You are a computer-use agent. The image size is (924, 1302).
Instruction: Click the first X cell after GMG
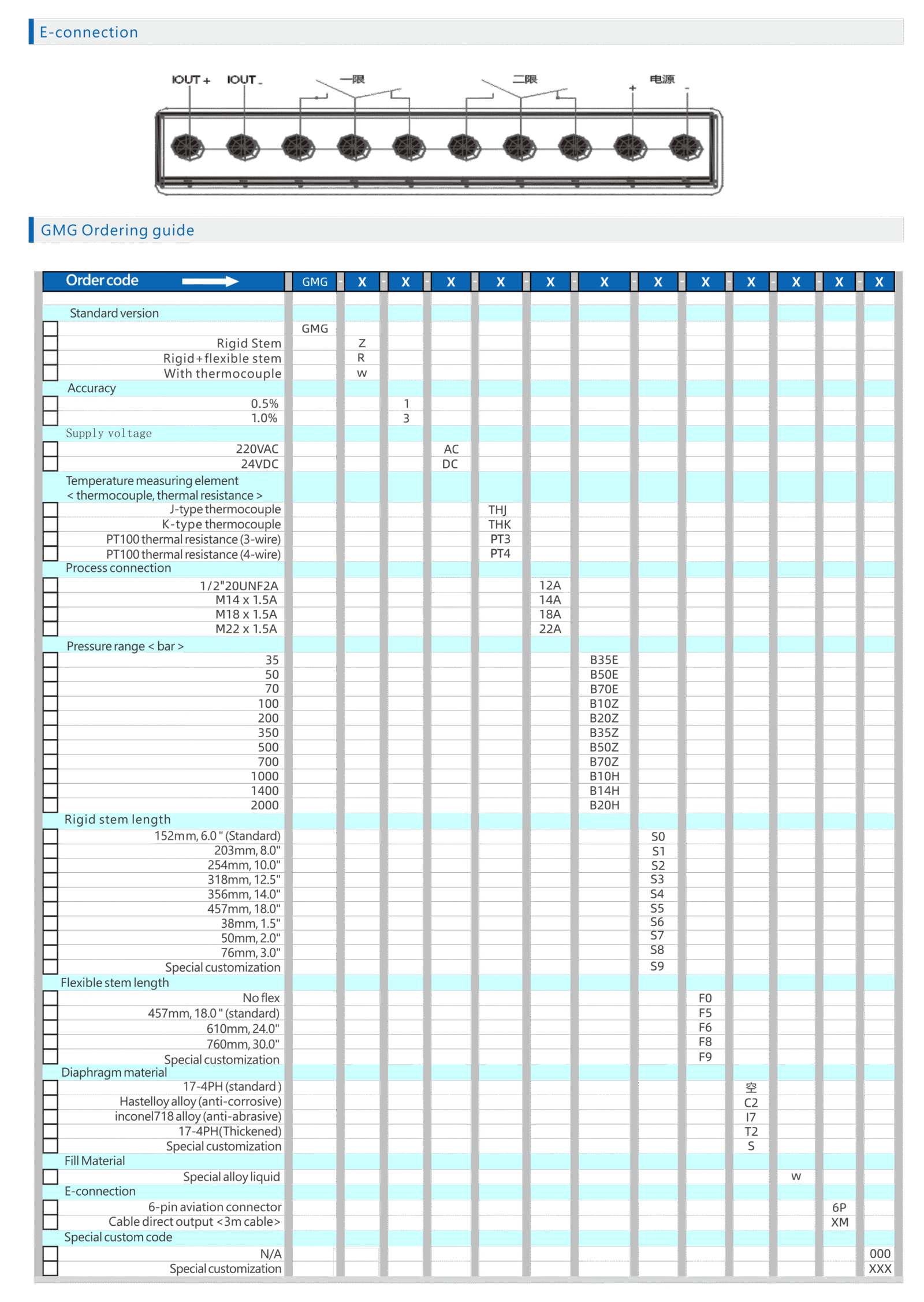(362, 282)
